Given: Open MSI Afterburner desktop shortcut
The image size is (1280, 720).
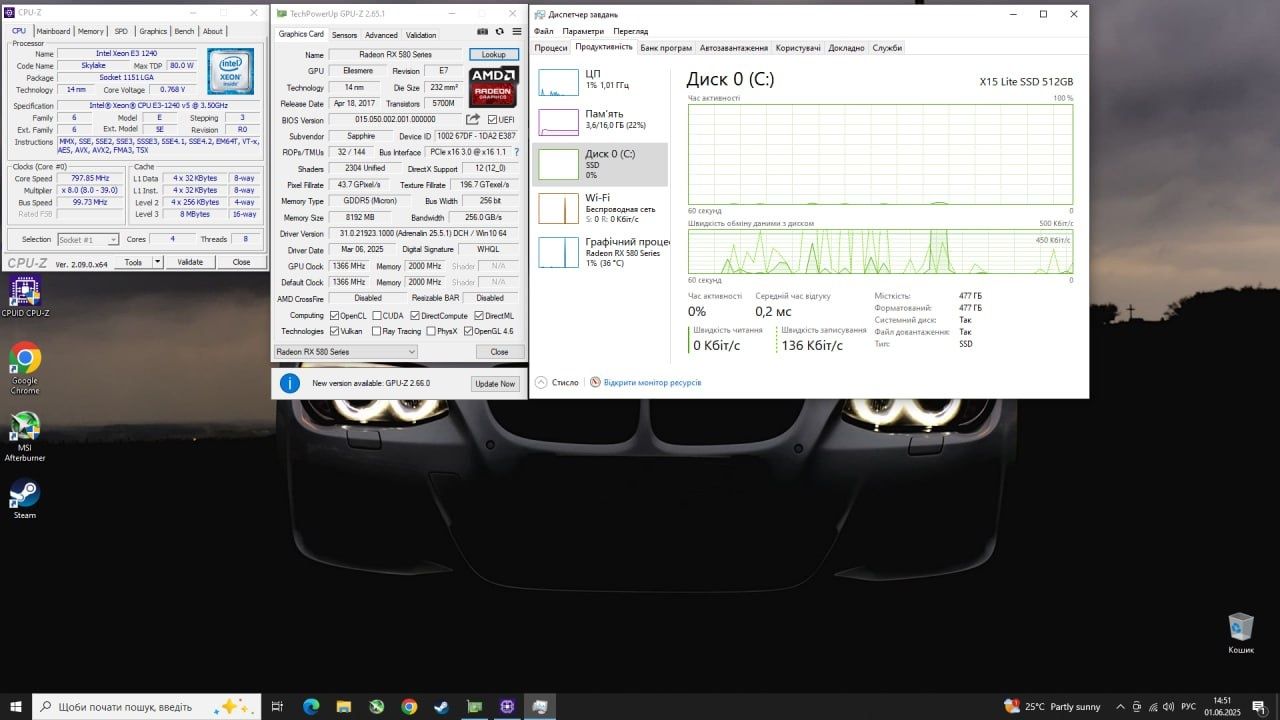Looking at the screenshot, I should coord(25,437).
